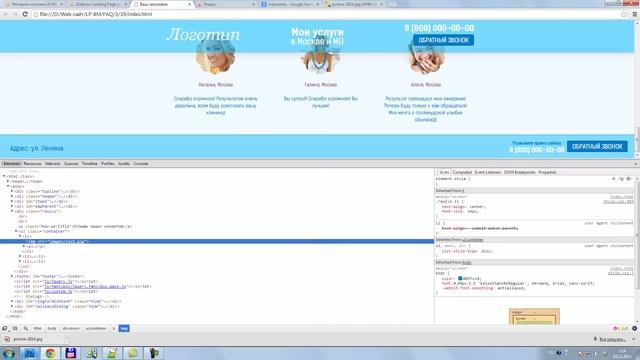
Task: Open DOM Breakpoints sidebar tab
Action: 520,173
